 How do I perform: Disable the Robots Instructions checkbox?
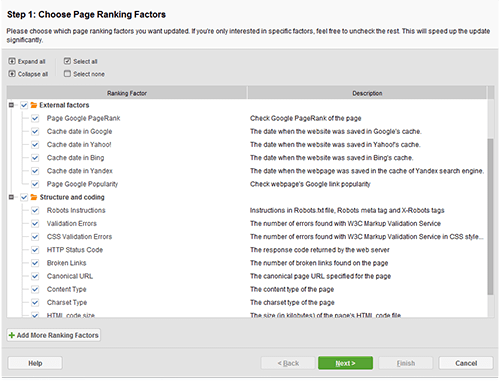click(35, 210)
